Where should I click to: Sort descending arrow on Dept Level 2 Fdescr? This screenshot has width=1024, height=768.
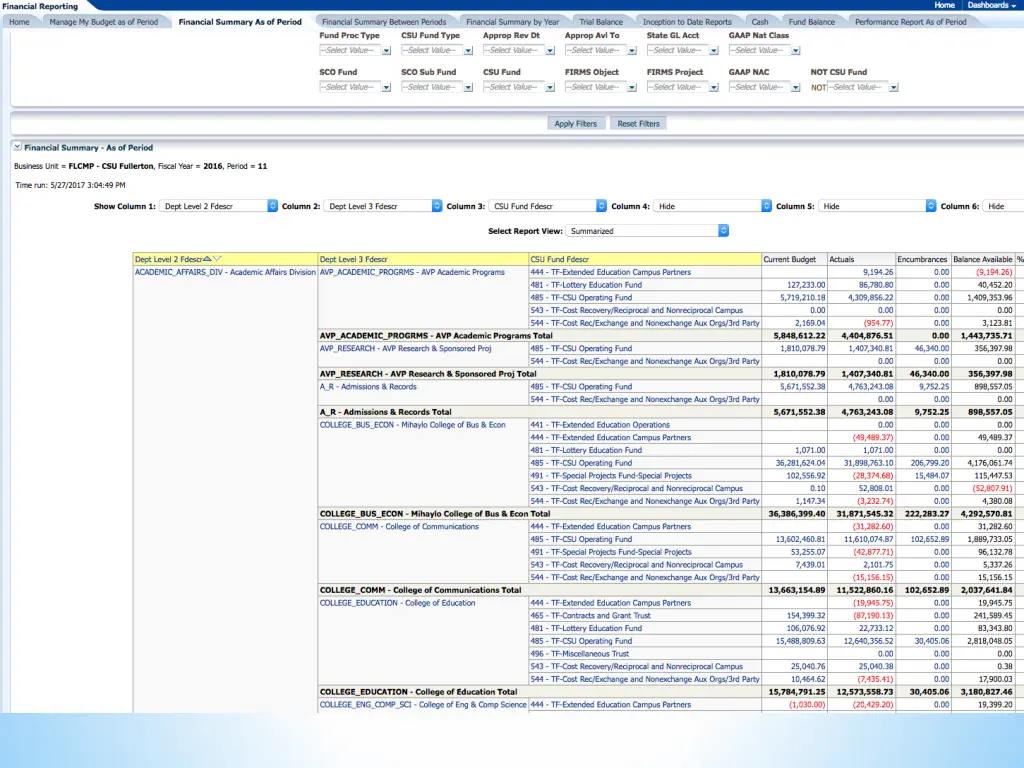[217, 259]
